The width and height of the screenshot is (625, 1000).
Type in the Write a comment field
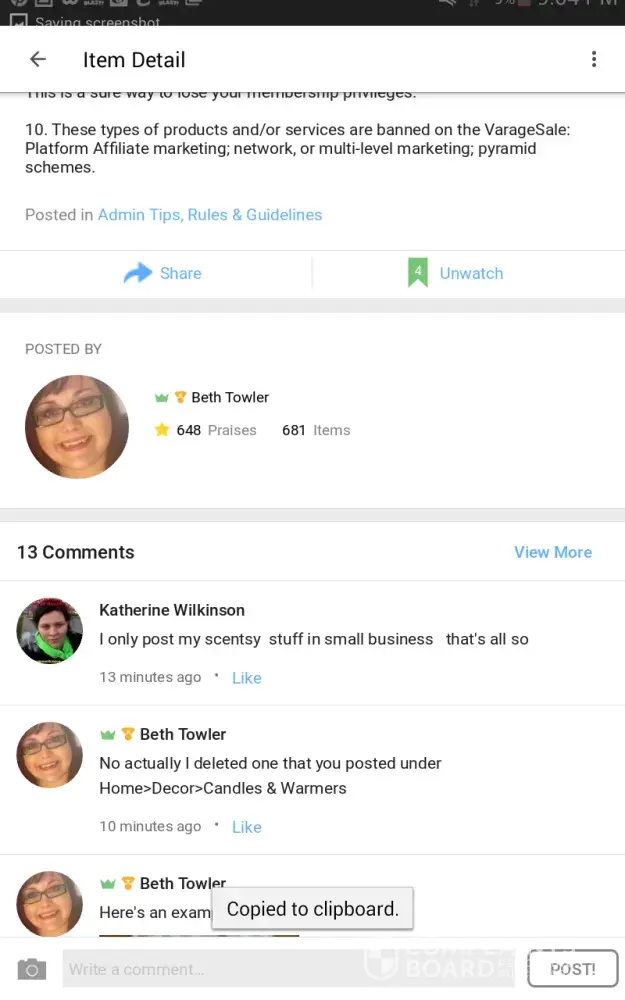click(x=290, y=969)
